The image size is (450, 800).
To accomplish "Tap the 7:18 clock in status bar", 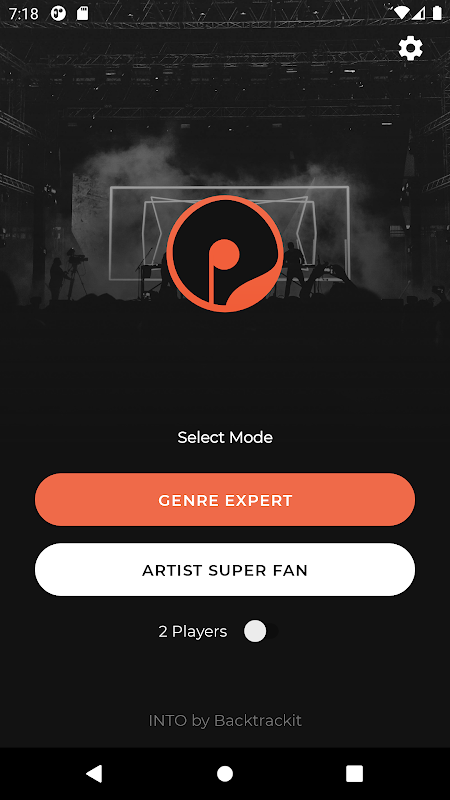I will click(x=23, y=14).
